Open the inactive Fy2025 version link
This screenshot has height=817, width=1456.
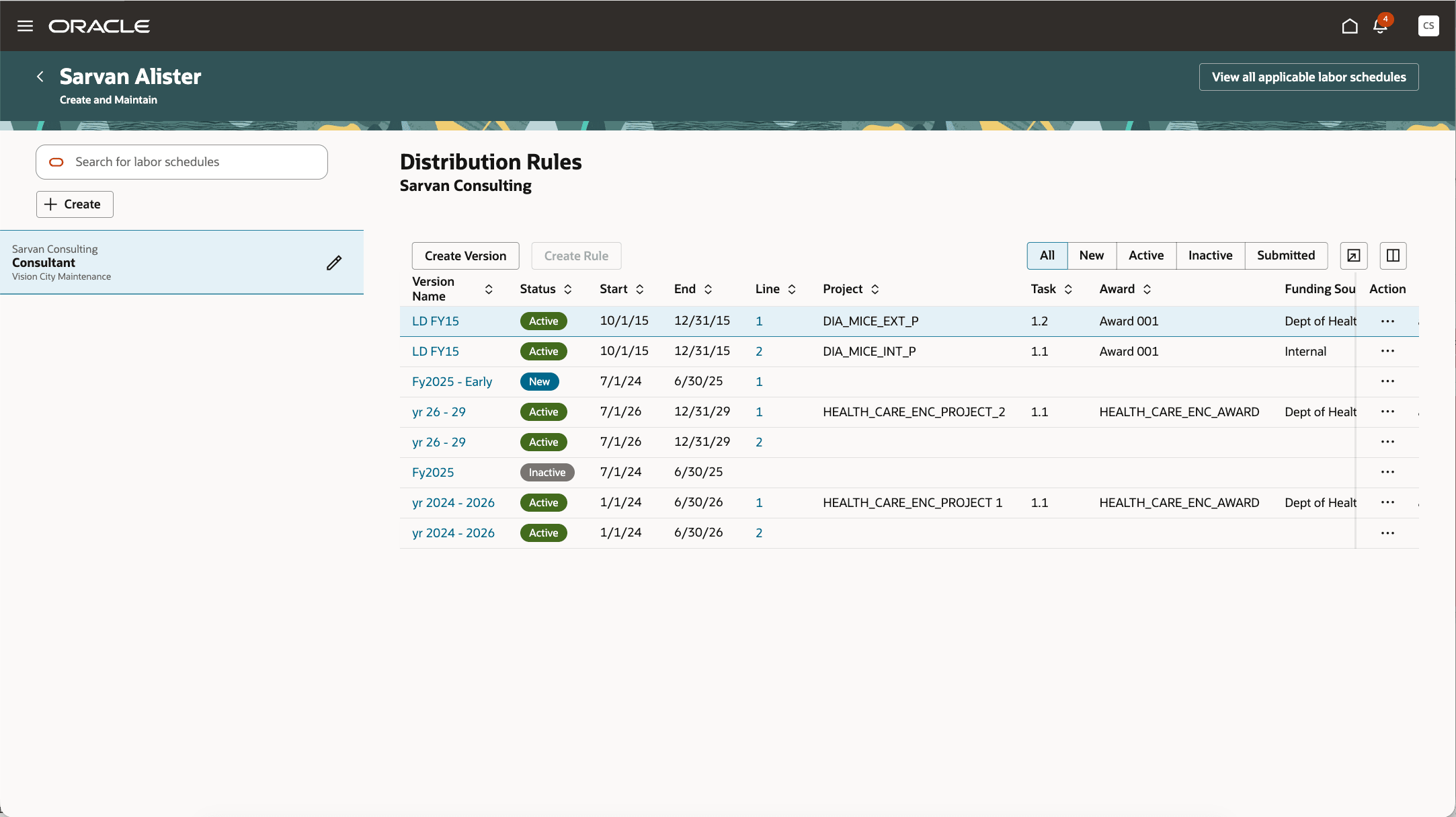click(433, 473)
